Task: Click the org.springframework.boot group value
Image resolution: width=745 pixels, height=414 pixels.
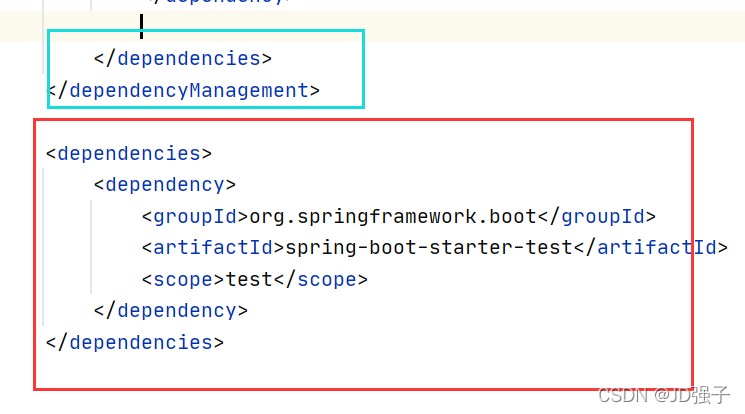Action: tap(394, 217)
